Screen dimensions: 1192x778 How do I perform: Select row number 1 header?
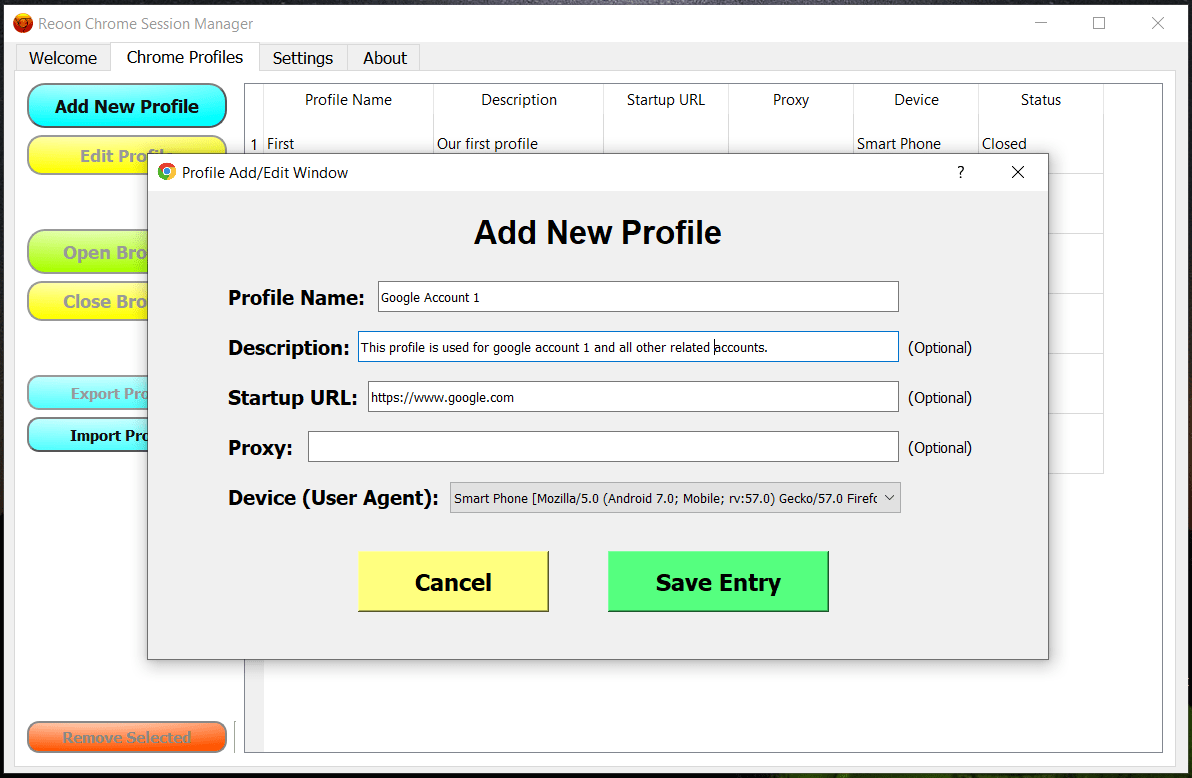click(254, 143)
